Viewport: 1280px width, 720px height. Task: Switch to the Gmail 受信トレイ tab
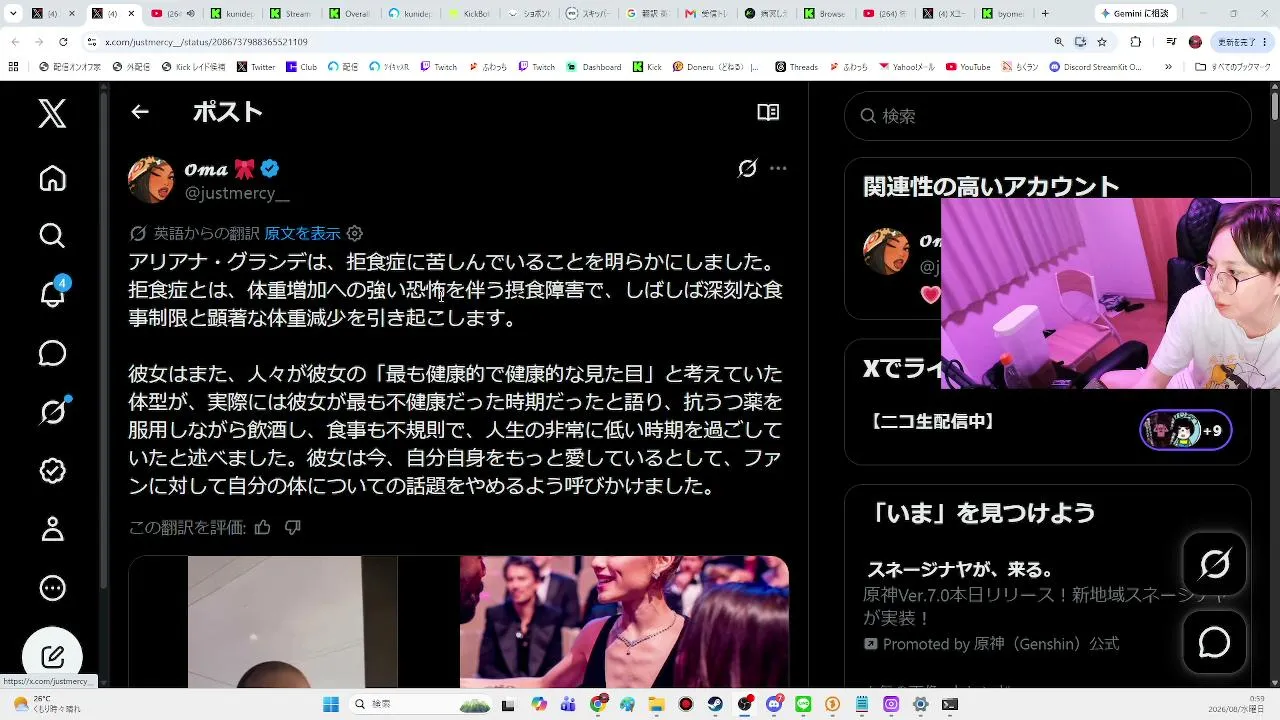(705, 14)
